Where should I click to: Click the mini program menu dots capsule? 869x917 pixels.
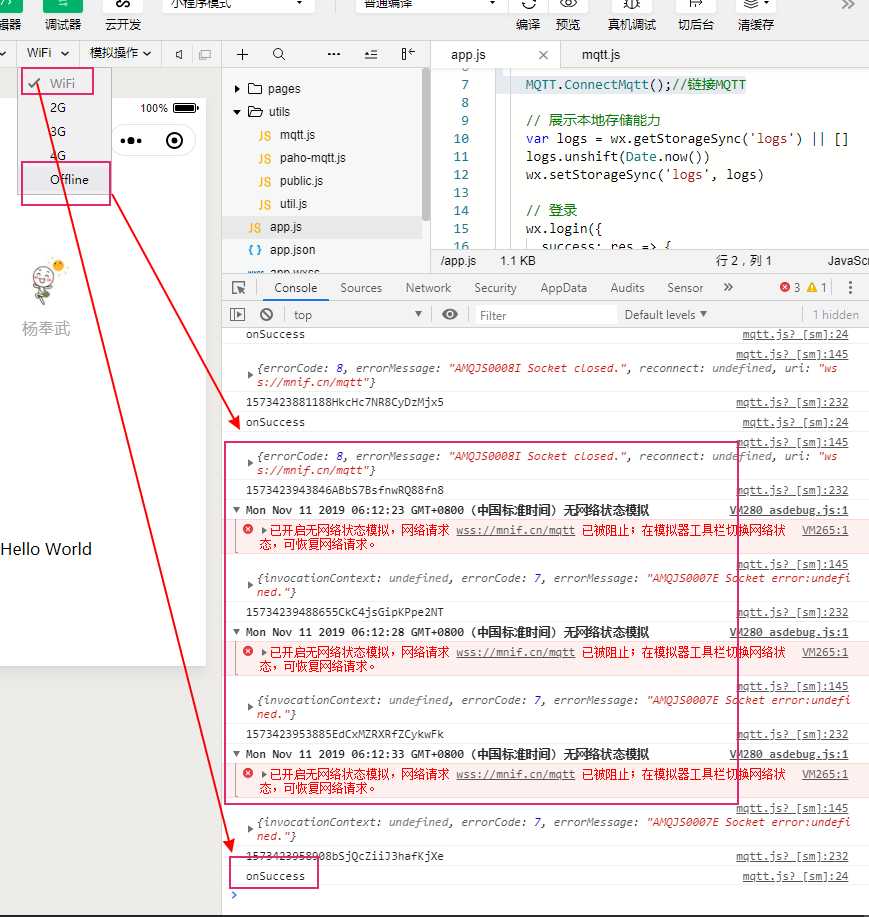tap(131, 140)
